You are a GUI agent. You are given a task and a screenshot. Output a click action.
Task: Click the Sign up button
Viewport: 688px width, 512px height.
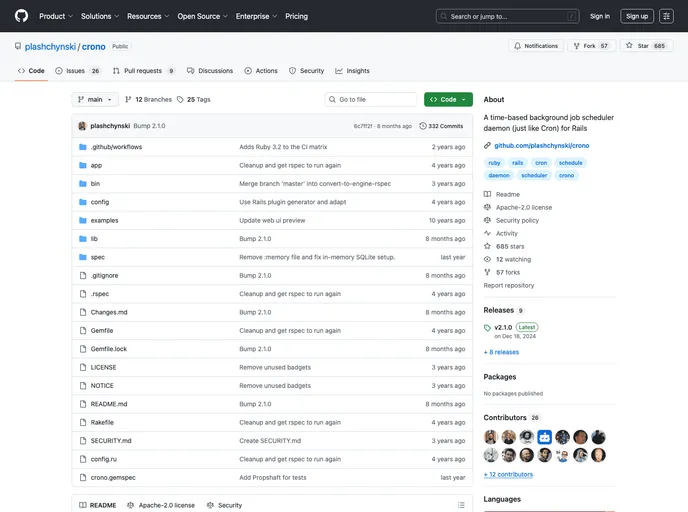pos(636,16)
